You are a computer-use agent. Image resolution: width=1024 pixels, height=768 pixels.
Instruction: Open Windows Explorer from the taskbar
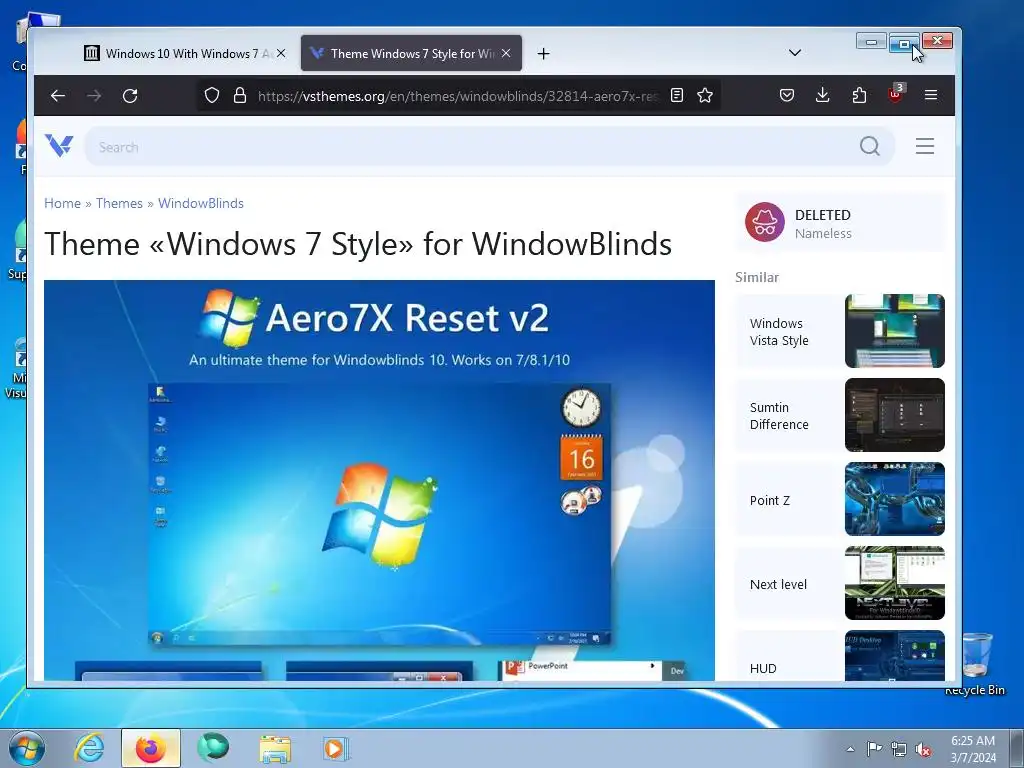tap(275, 748)
